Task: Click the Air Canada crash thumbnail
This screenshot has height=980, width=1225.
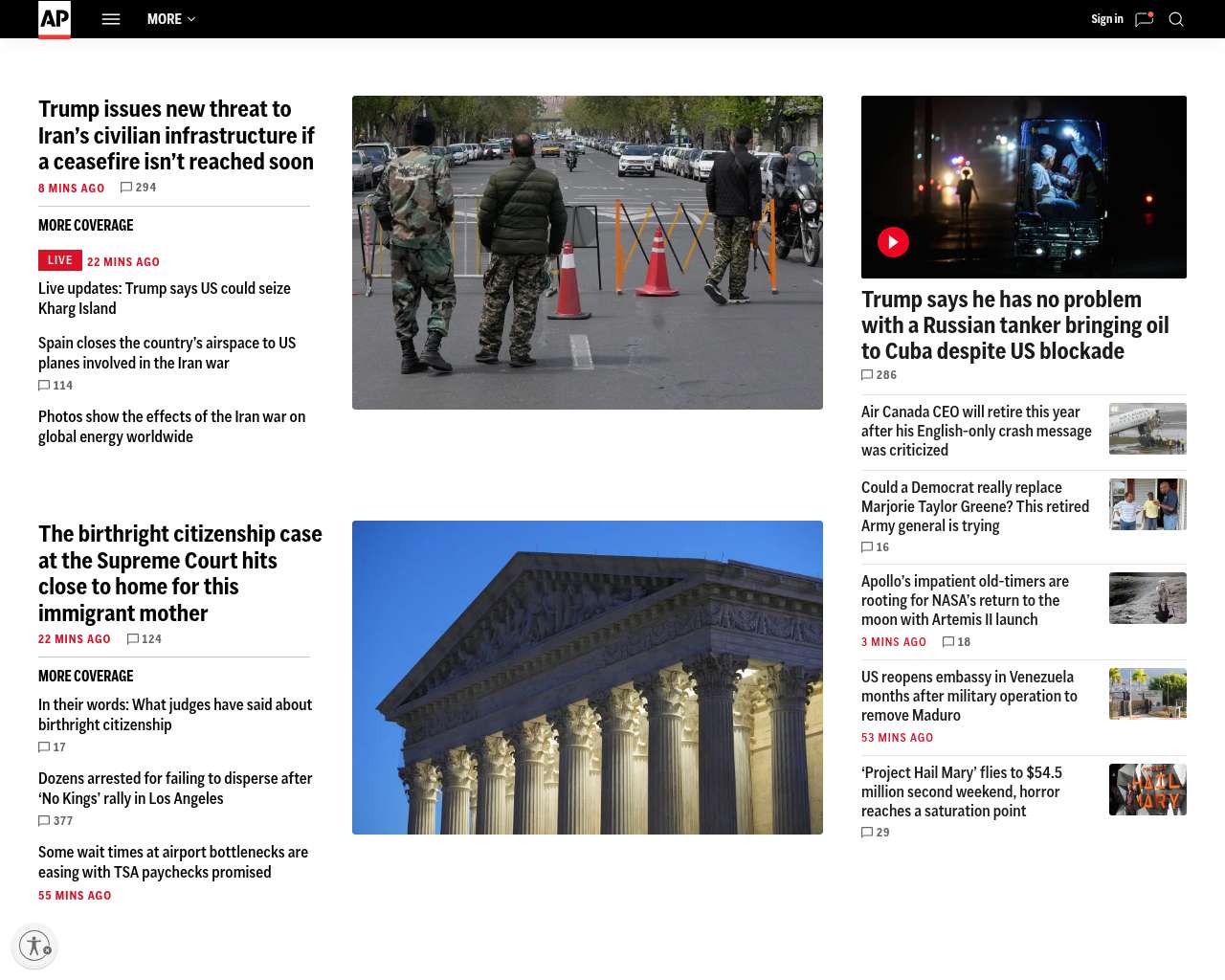Action: click(1147, 428)
